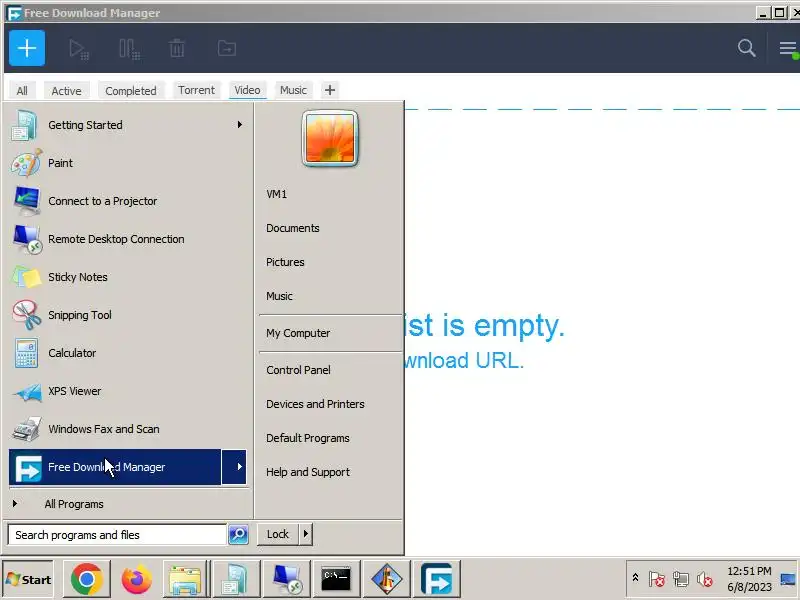800x600 pixels.
Task: Switch to the Completed tab
Action: click(131, 90)
